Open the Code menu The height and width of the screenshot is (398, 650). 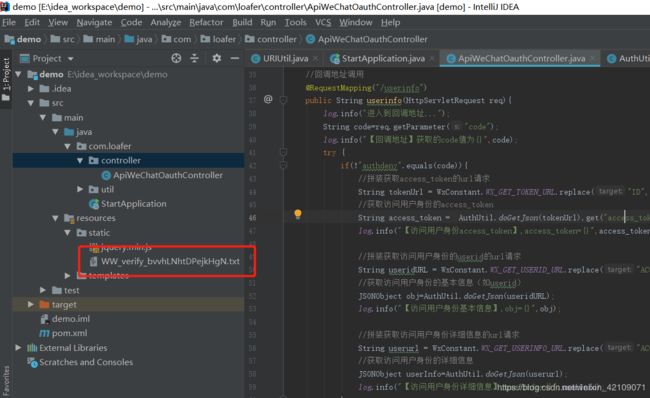131,22
